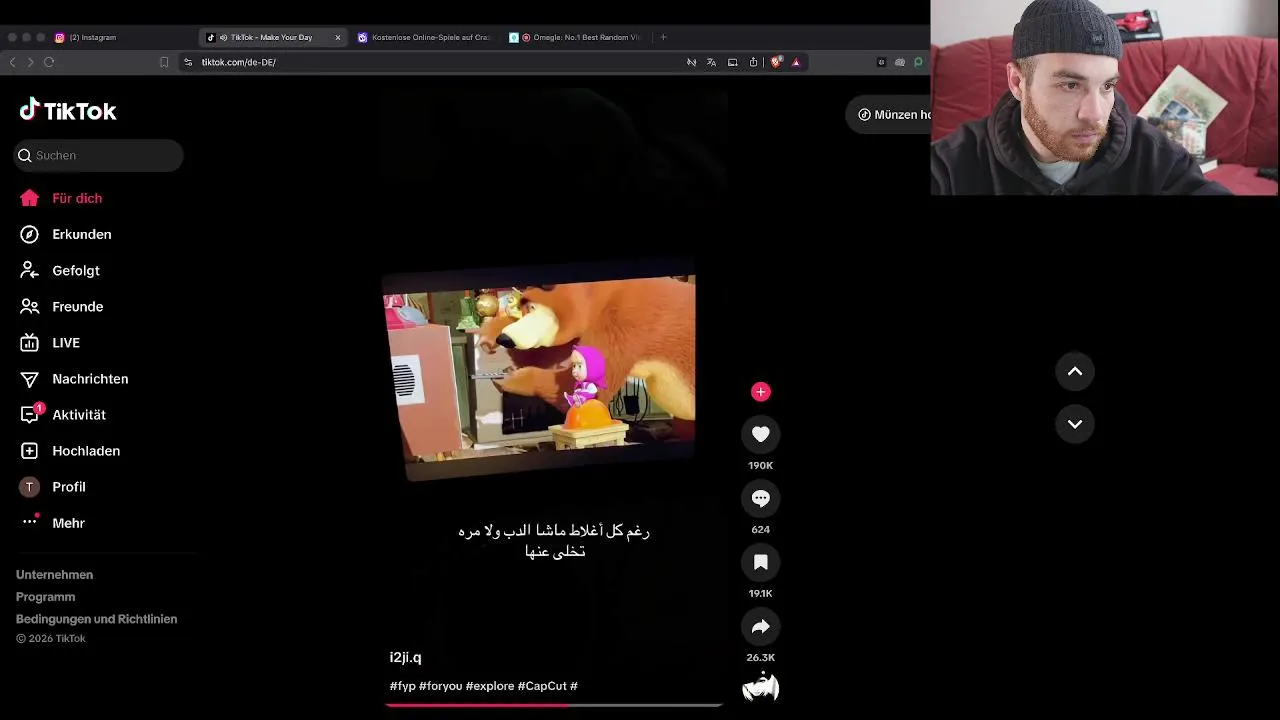Click the Für dich house icon
The image size is (1280, 720).
click(x=30, y=198)
